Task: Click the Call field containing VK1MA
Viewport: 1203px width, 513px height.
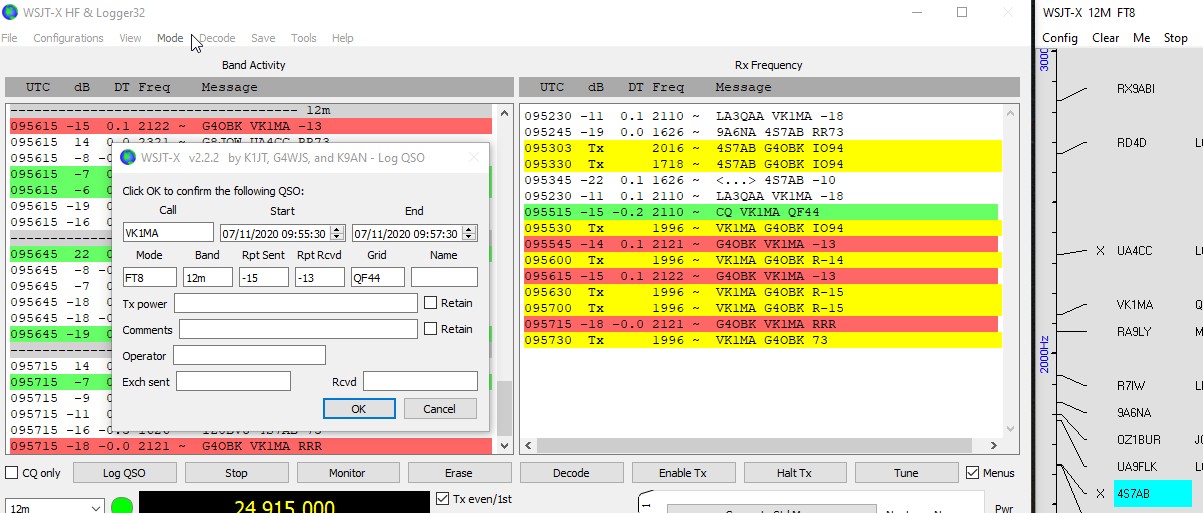Action: [168, 233]
